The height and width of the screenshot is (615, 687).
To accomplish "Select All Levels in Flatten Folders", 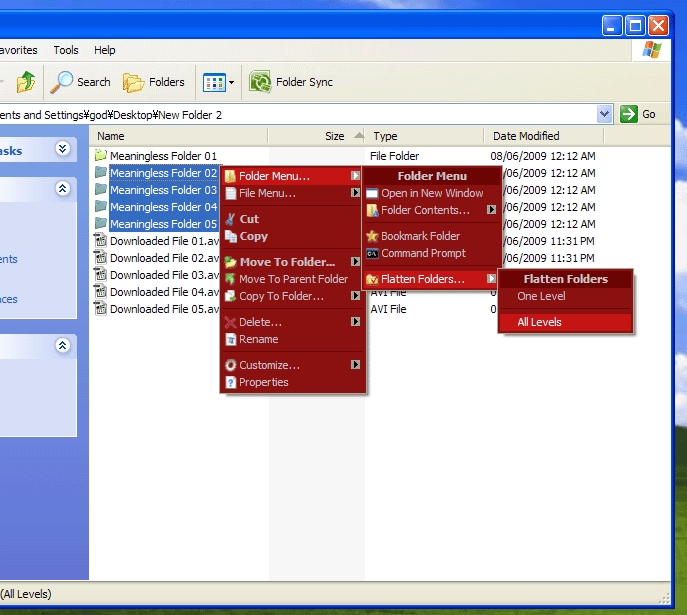I will (539, 322).
